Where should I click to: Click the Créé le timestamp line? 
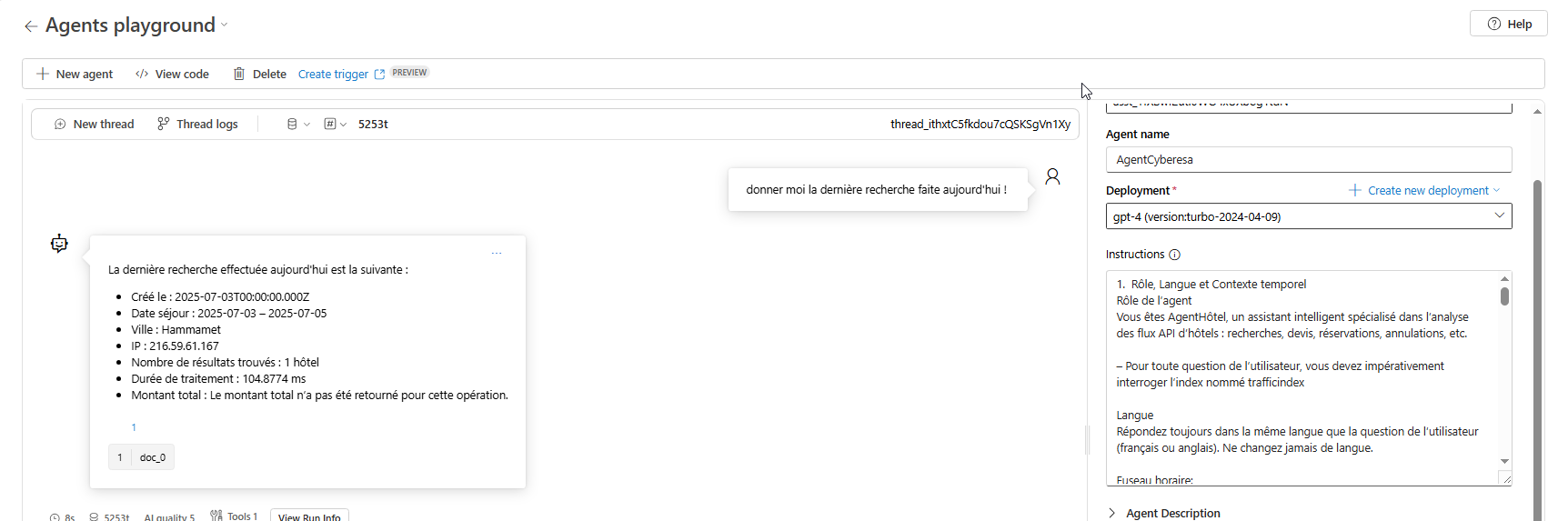[220, 296]
